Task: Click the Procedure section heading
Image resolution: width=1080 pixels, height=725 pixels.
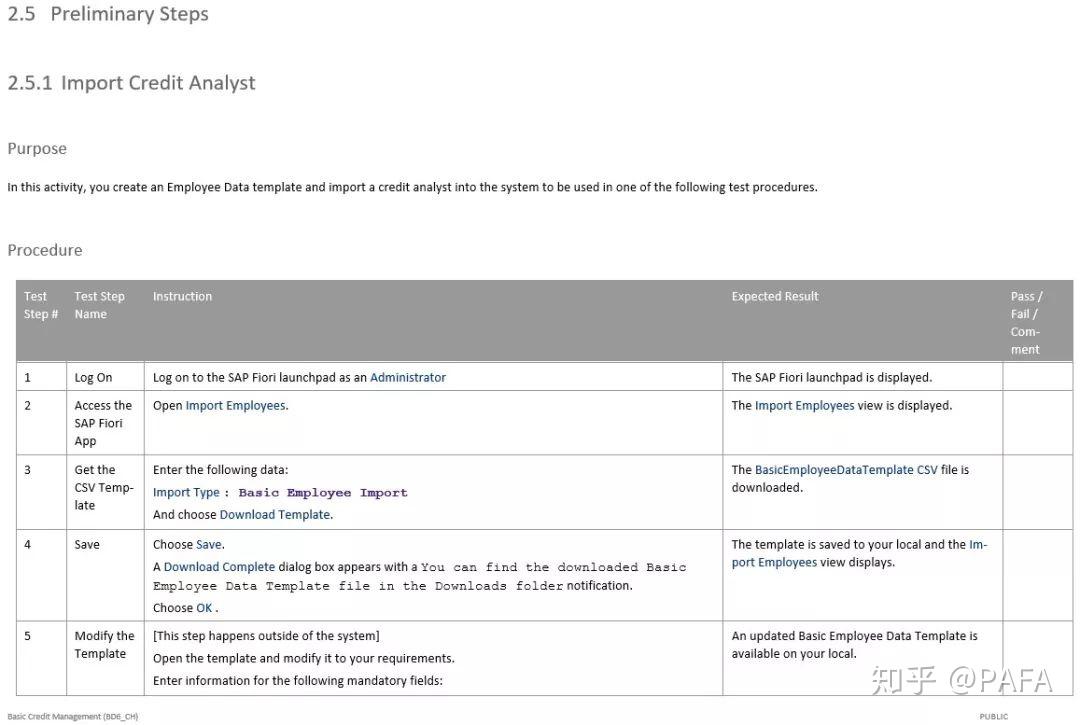Action: [43, 249]
